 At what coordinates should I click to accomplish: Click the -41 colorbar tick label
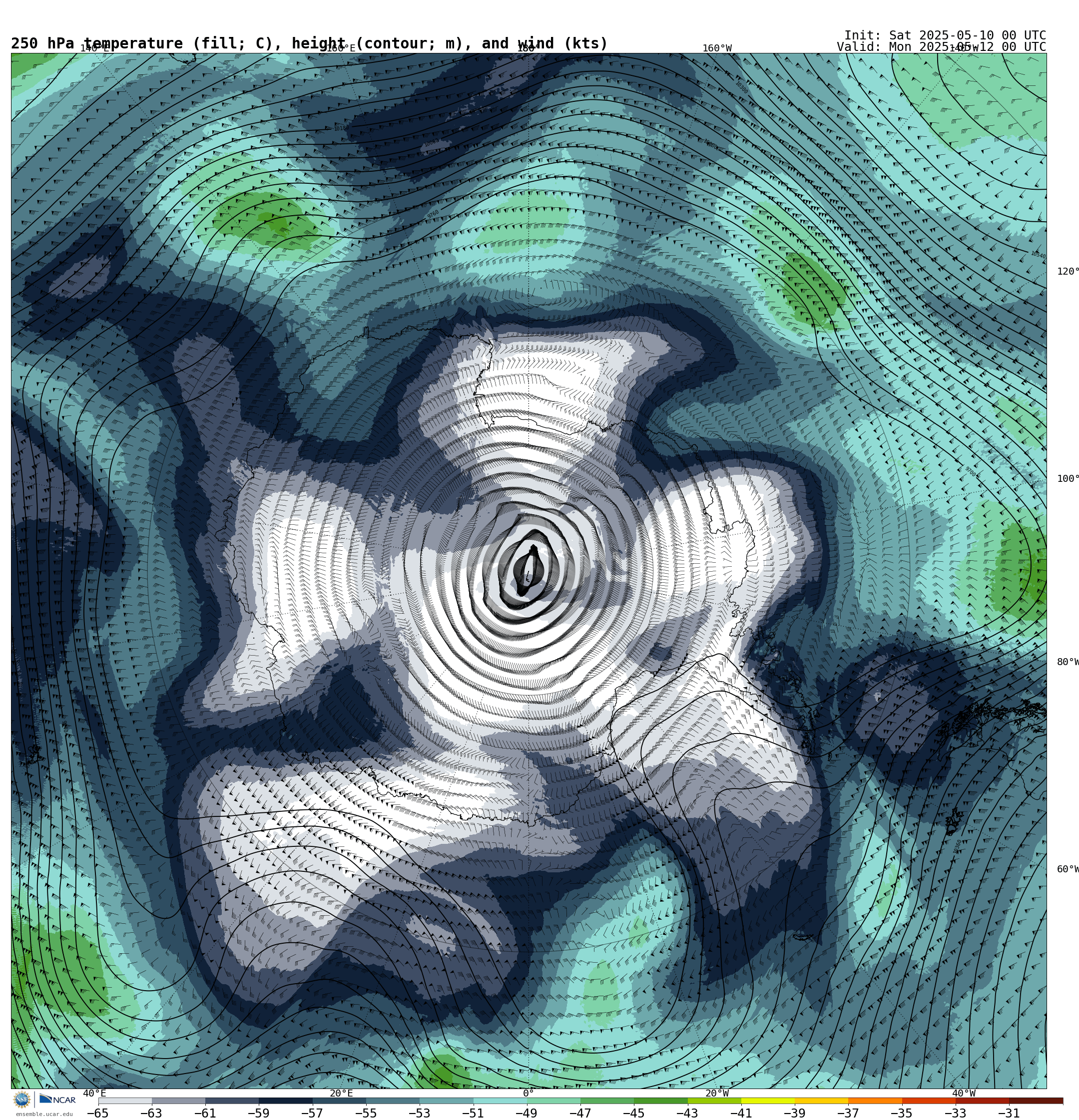pyautogui.click(x=741, y=1113)
